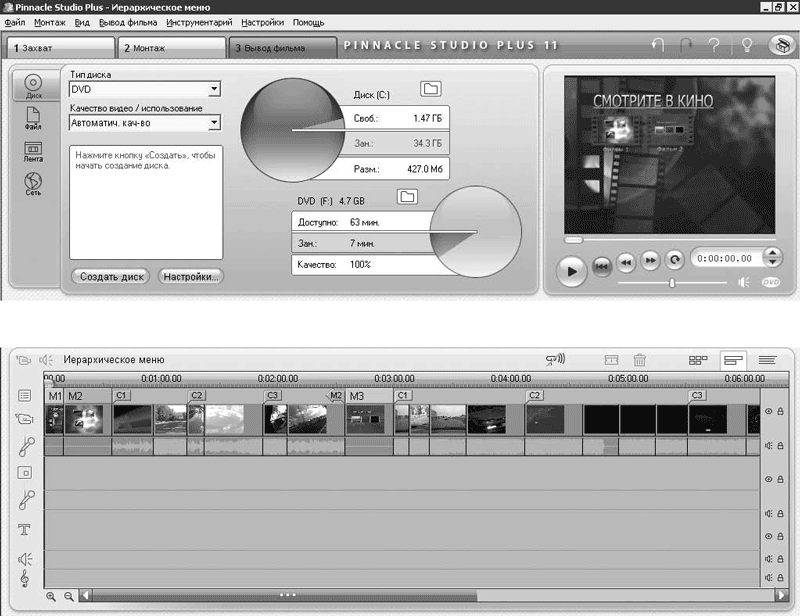Open folder browse icon for Диск (C:)

(x=430, y=89)
